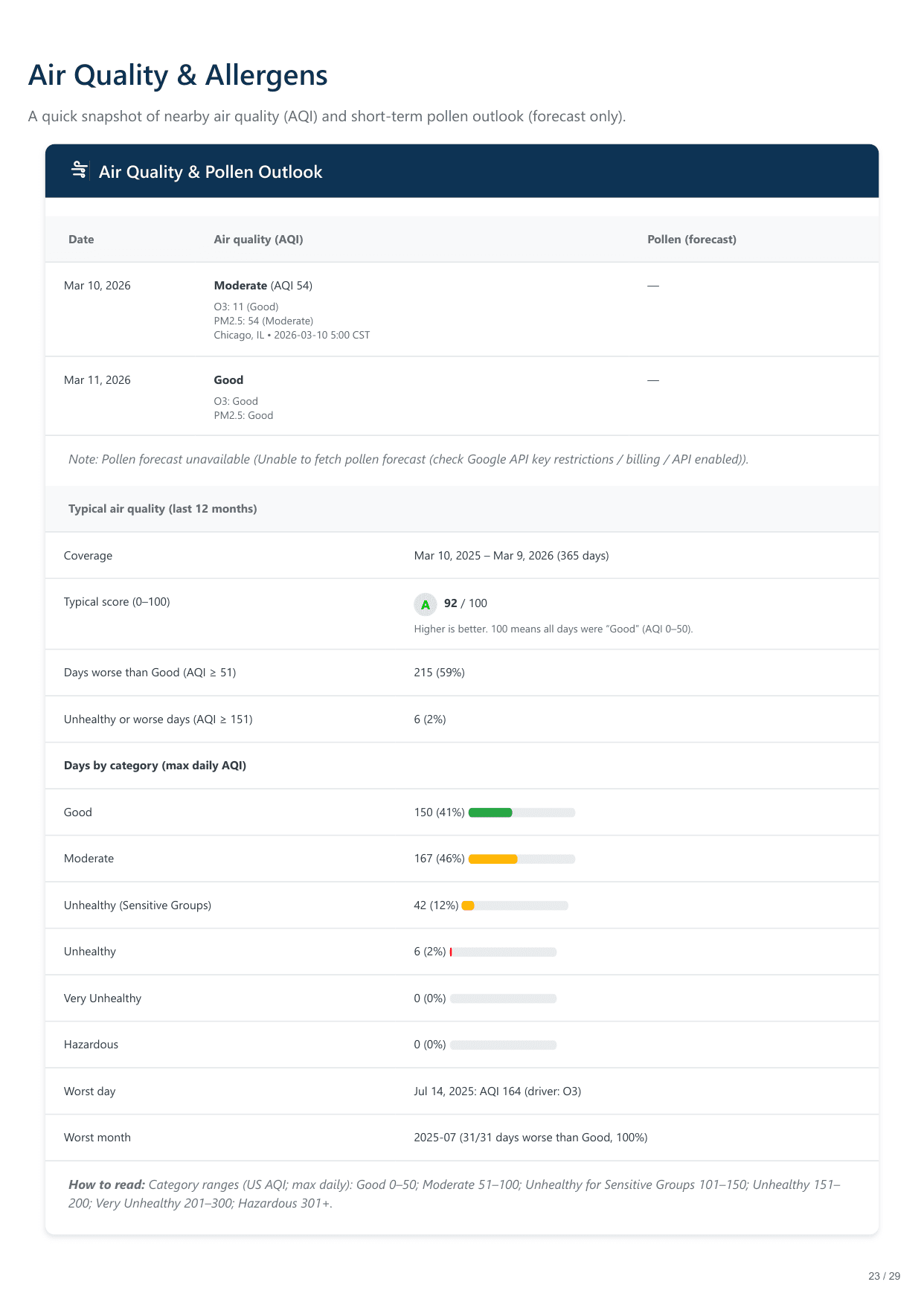The height and width of the screenshot is (1305, 924).
Task: Click the pollen forecast unavailable note
Action: click(408, 460)
